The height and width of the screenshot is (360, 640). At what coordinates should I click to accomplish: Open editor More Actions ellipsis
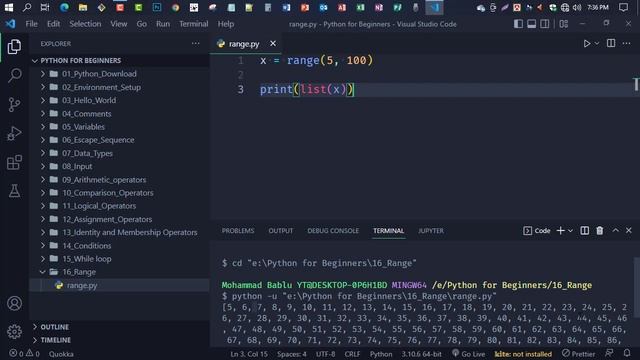(627, 43)
